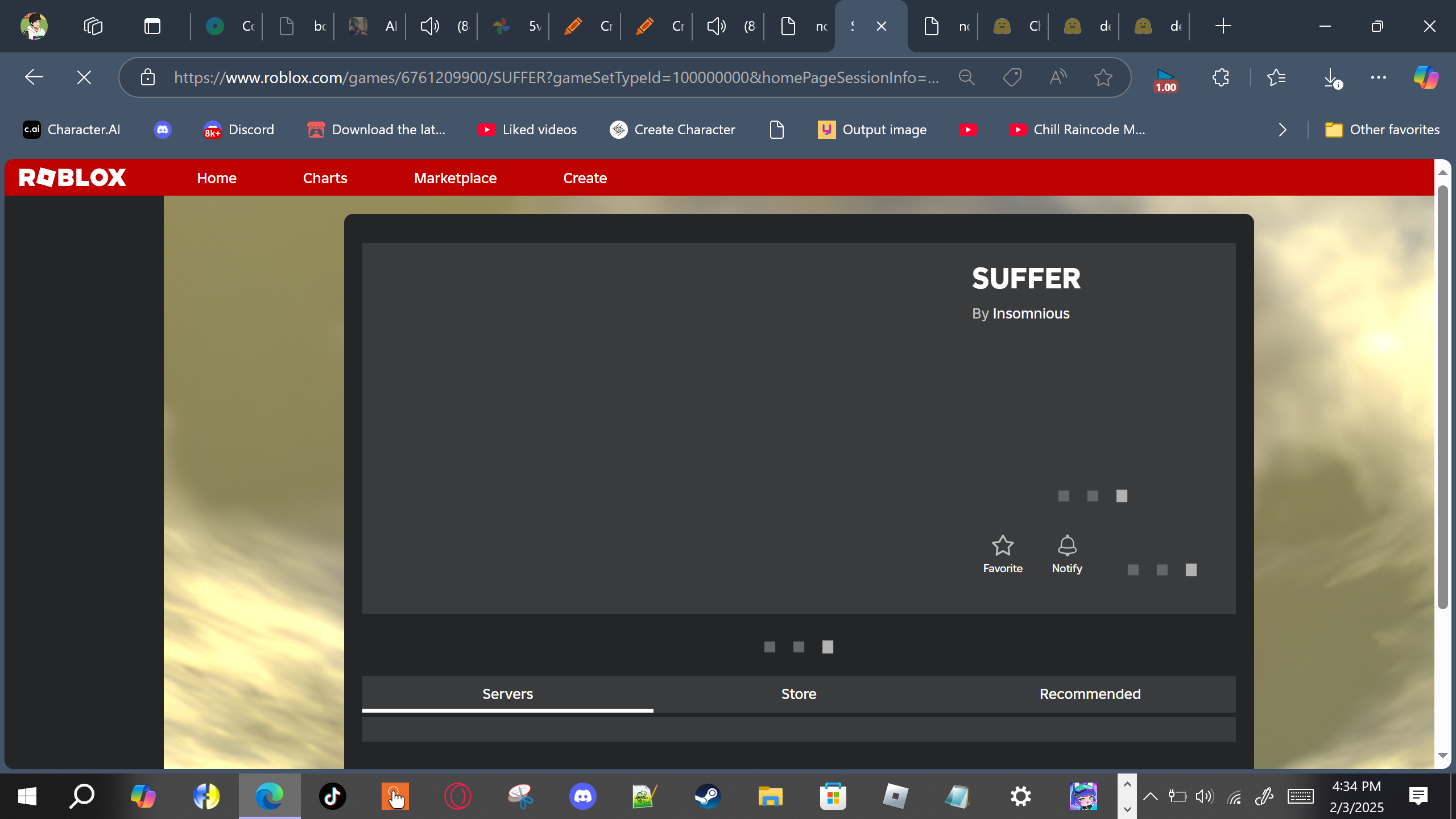Open the Create Character bookmark

click(x=672, y=130)
